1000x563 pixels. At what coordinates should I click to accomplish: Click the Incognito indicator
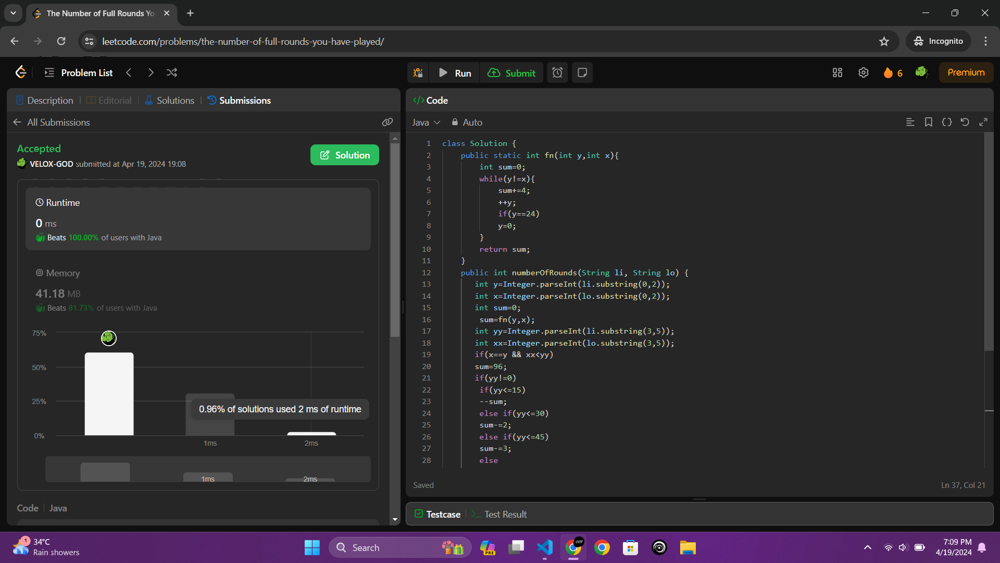coord(938,41)
